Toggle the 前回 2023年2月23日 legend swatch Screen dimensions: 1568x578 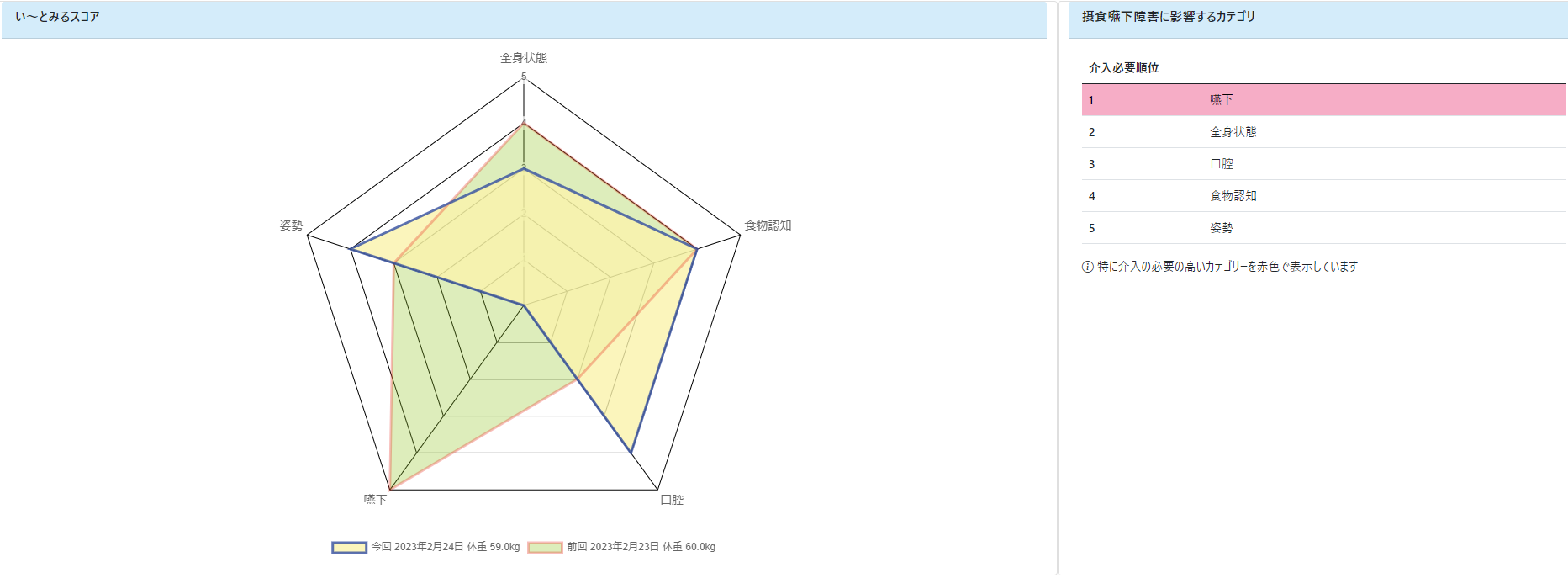545,547
